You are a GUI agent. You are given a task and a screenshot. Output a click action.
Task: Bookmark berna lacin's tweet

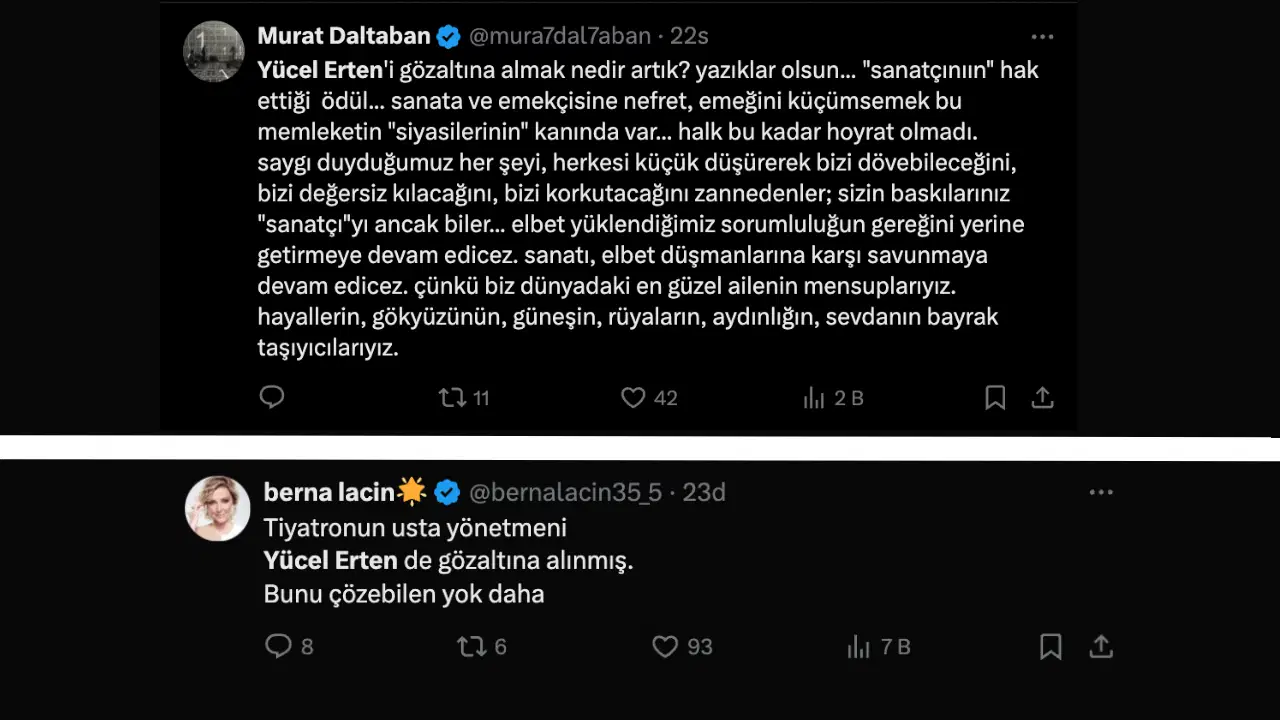click(x=1050, y=646)
